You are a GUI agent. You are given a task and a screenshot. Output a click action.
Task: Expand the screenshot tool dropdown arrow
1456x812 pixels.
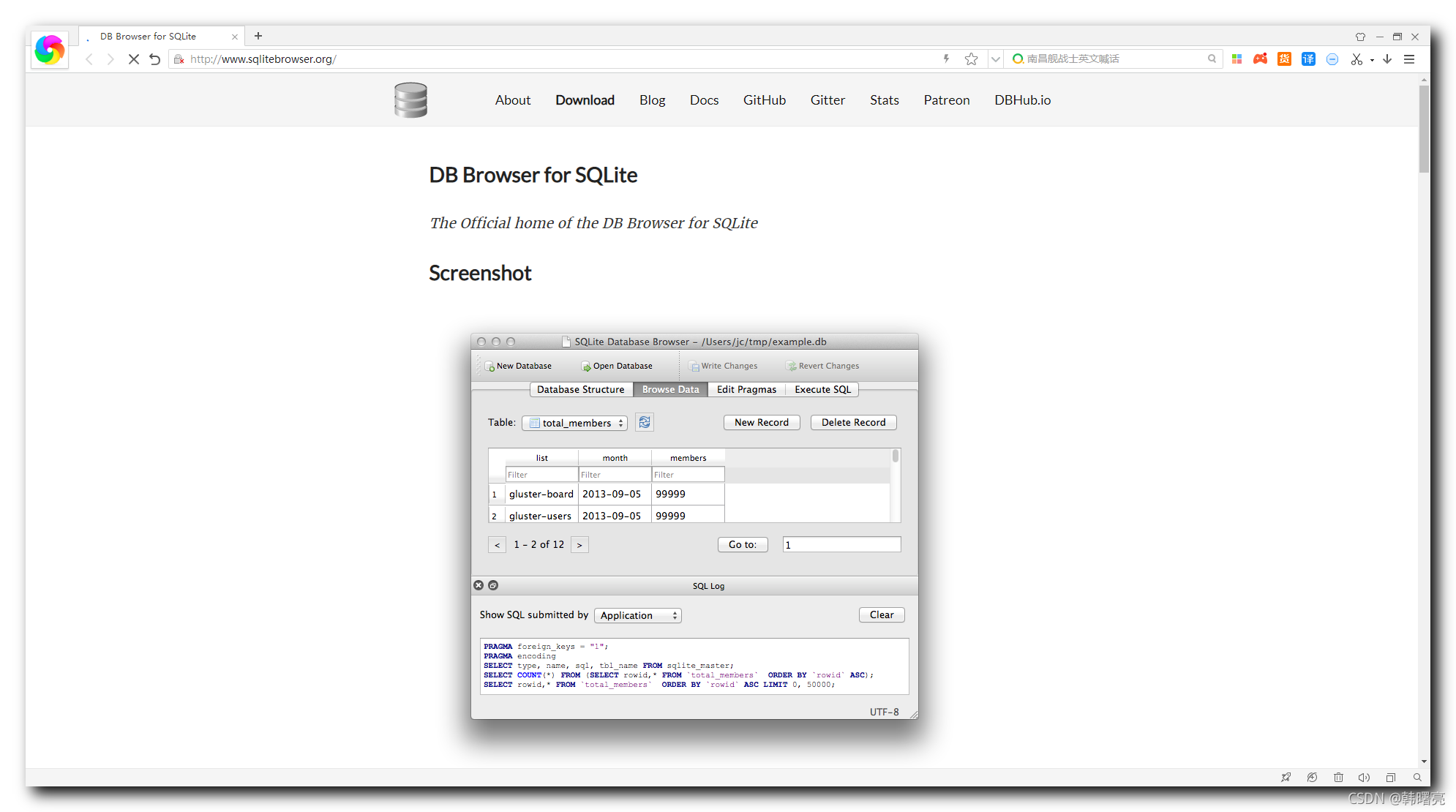tap(1372, 60)
